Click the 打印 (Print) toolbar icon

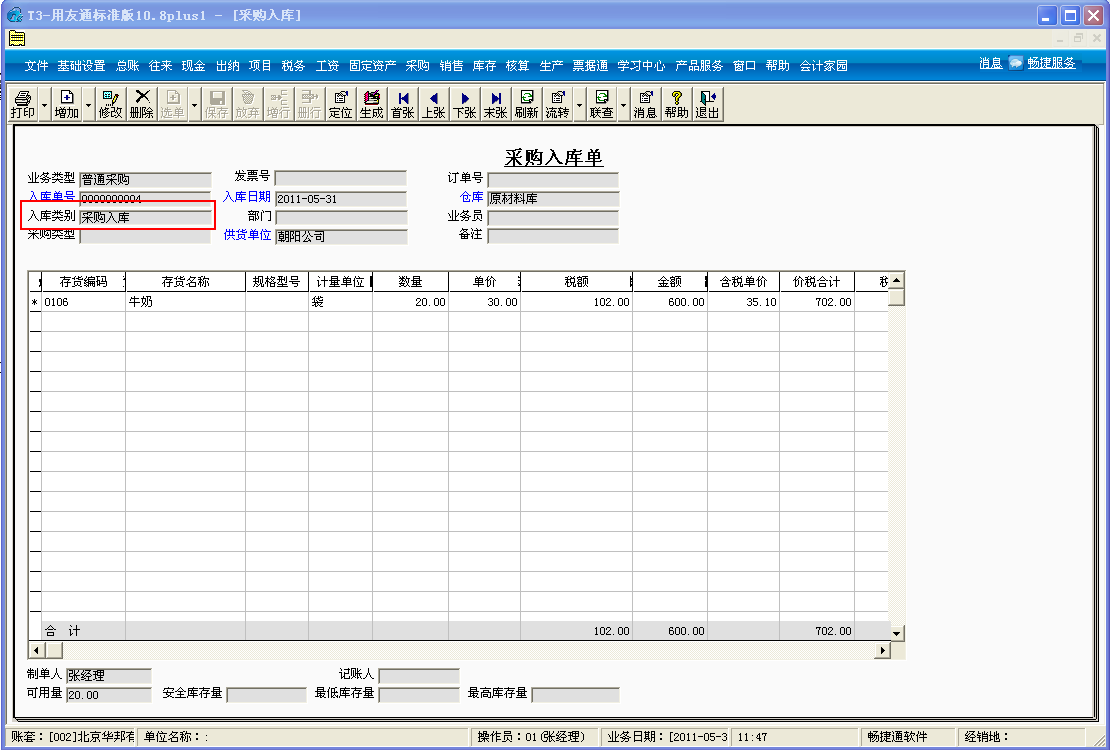[22, 104]
